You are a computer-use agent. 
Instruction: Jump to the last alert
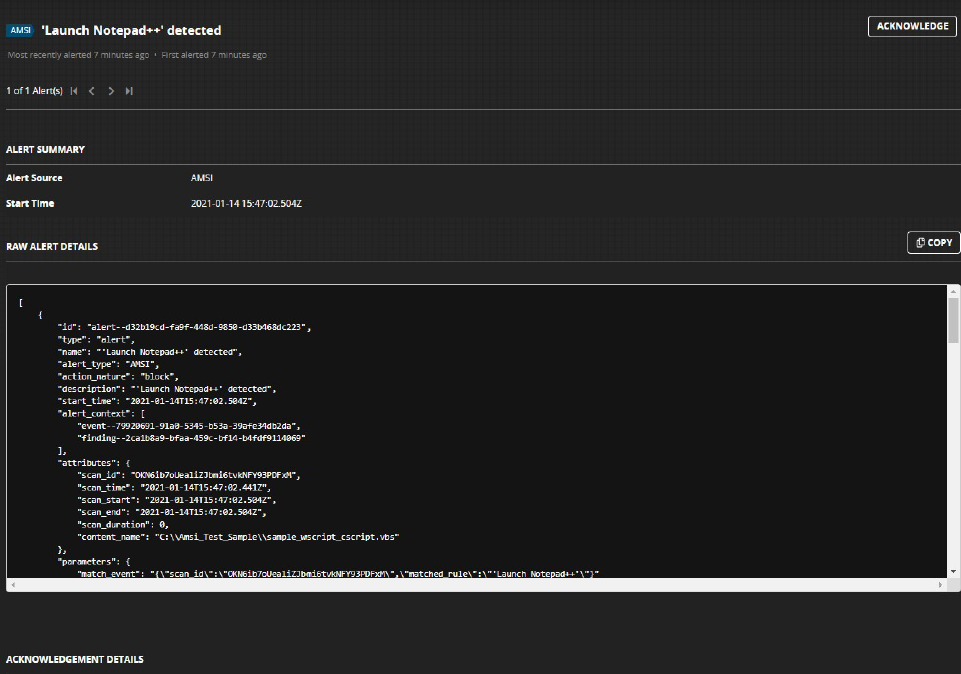pos(129,91)
